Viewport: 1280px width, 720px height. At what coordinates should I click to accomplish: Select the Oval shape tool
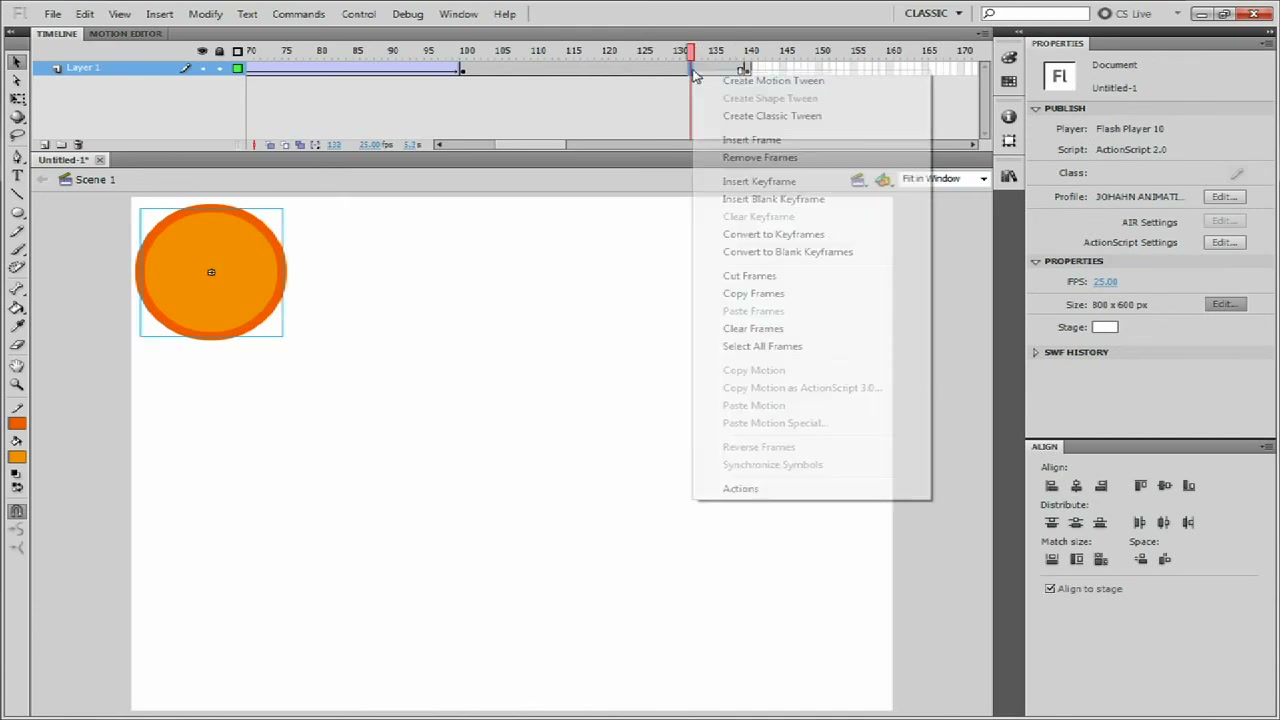[17, 213]
